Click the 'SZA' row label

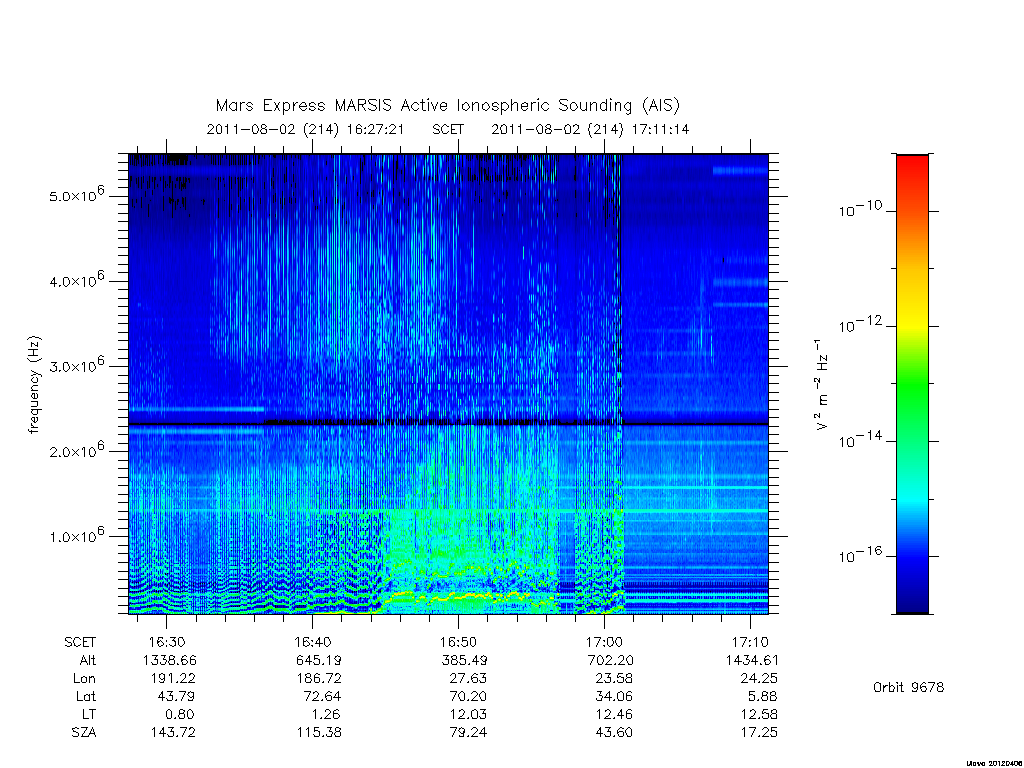[x=84, y=732]
